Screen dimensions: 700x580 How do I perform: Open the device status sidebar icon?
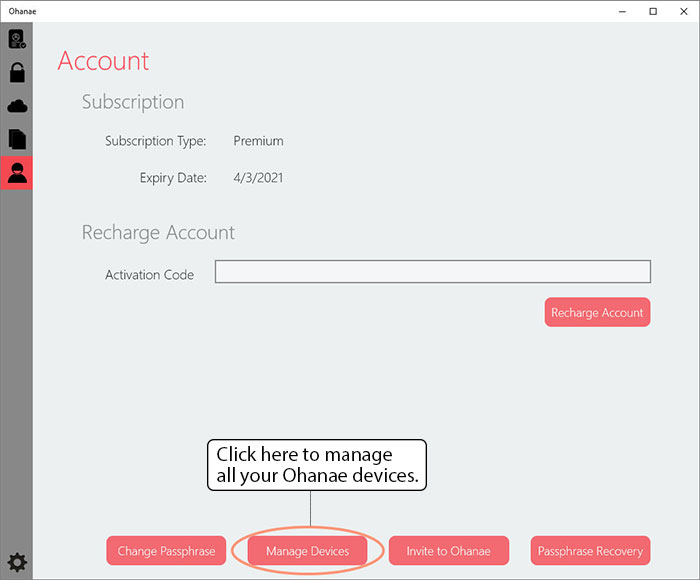(x=17, y=39)
